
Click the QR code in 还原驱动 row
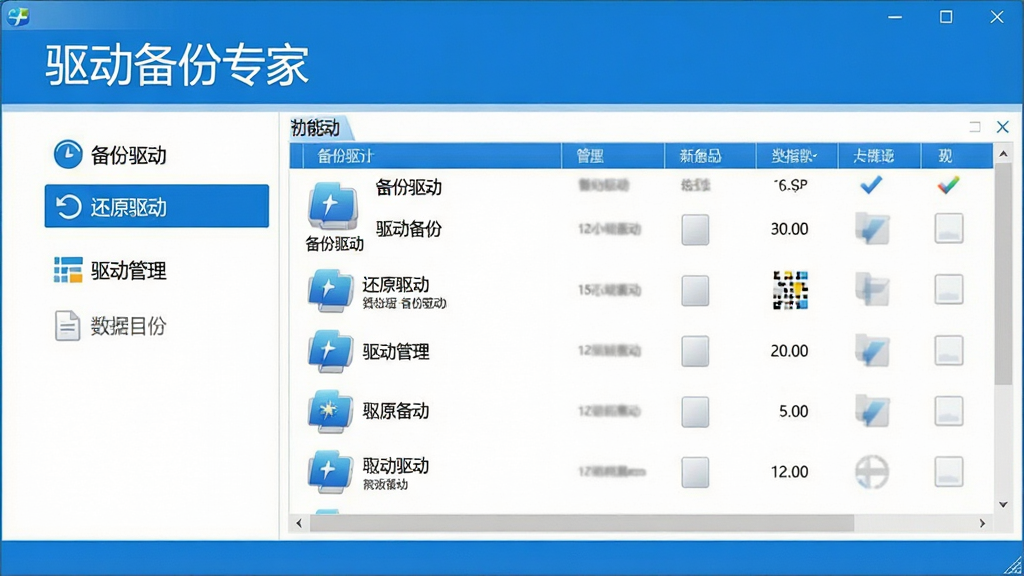pos(790,290)
